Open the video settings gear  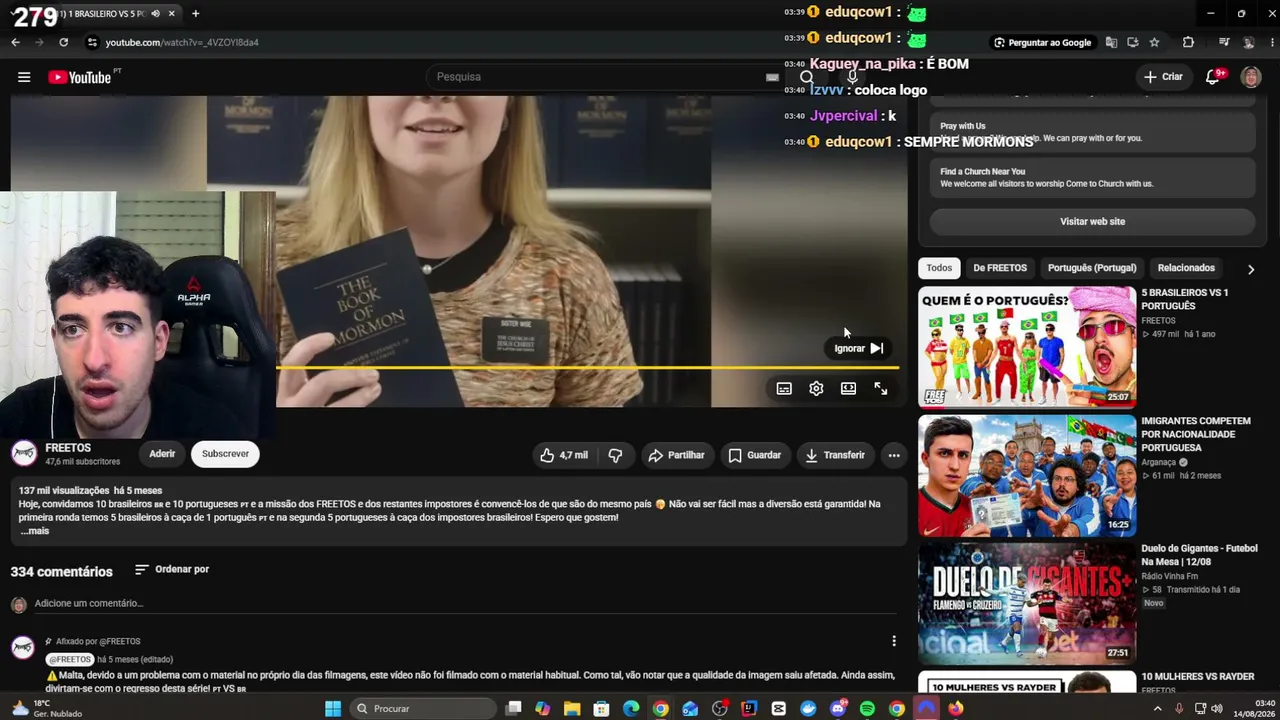coord(816,388)
